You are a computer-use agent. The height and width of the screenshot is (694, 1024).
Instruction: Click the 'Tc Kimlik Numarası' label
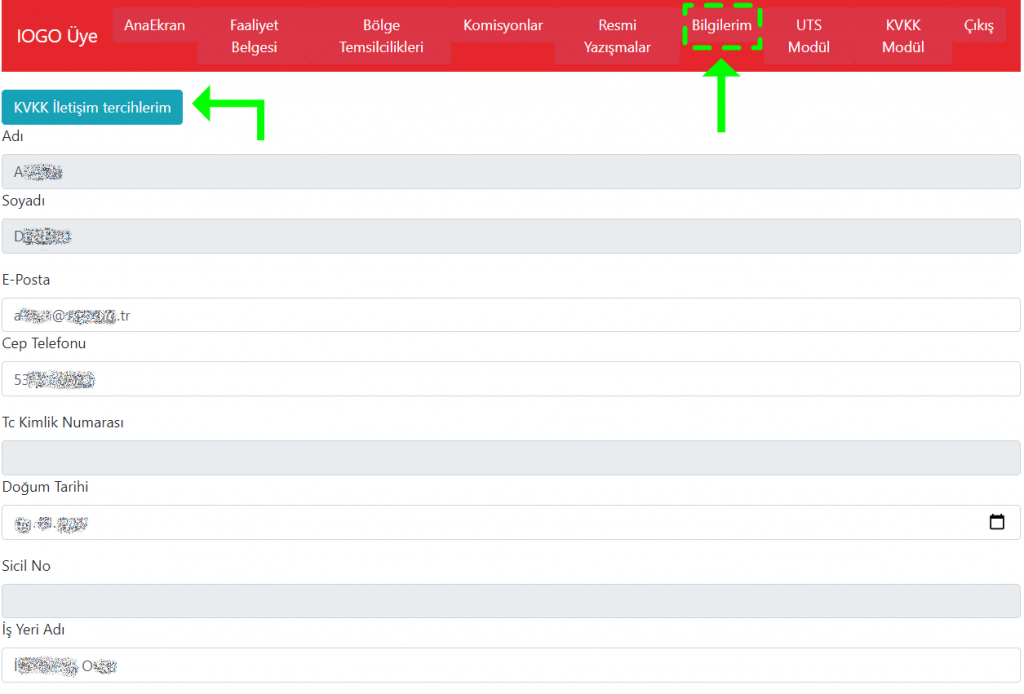[x=63, y=422]
